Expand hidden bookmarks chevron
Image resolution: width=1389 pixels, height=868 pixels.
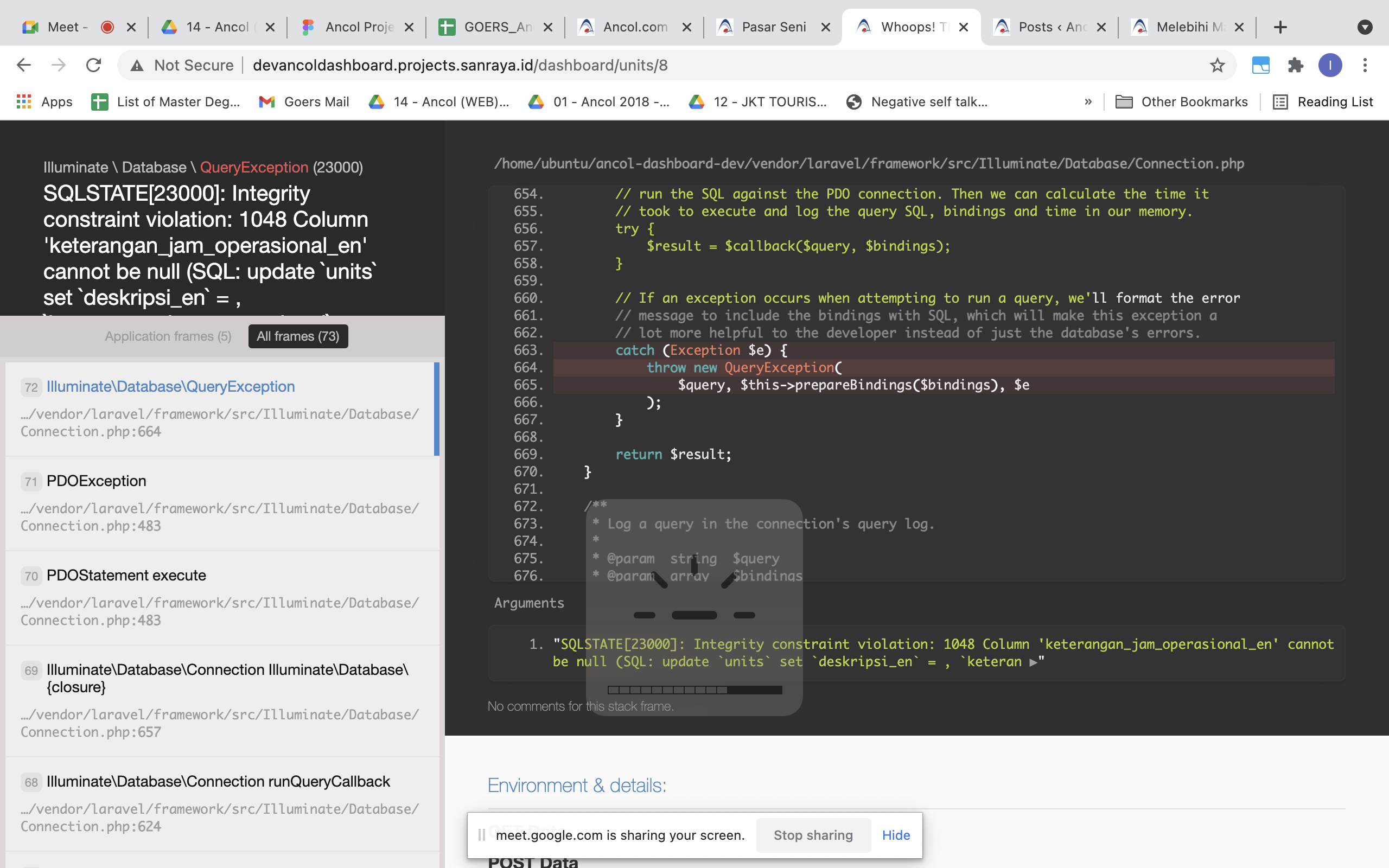pos(1088,101)
